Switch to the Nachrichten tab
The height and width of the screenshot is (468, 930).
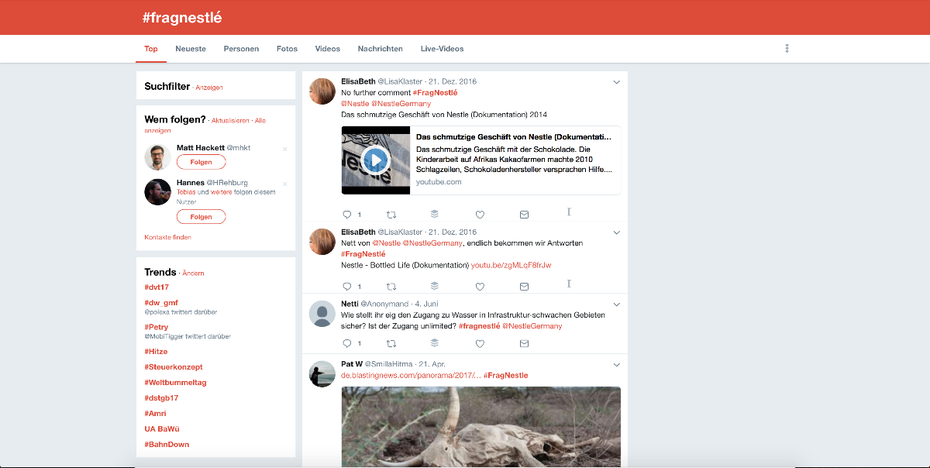[380, 49]
